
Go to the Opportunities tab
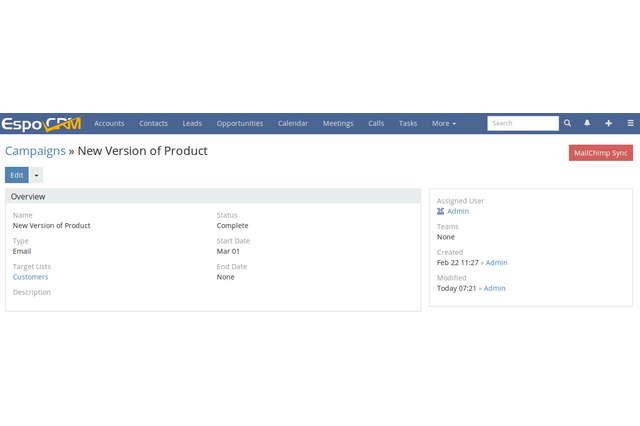pyautogui.click(x=239, y=123)
